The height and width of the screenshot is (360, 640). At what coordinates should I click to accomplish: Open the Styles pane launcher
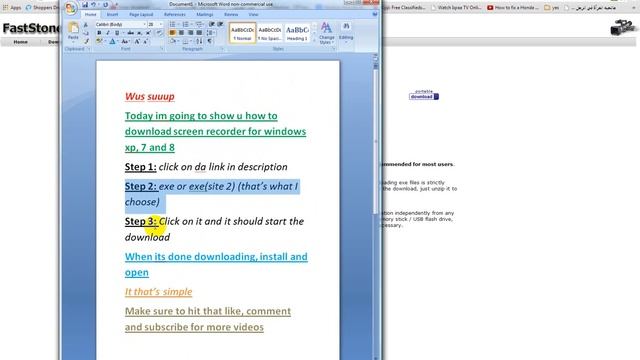[x=334, y=49]
